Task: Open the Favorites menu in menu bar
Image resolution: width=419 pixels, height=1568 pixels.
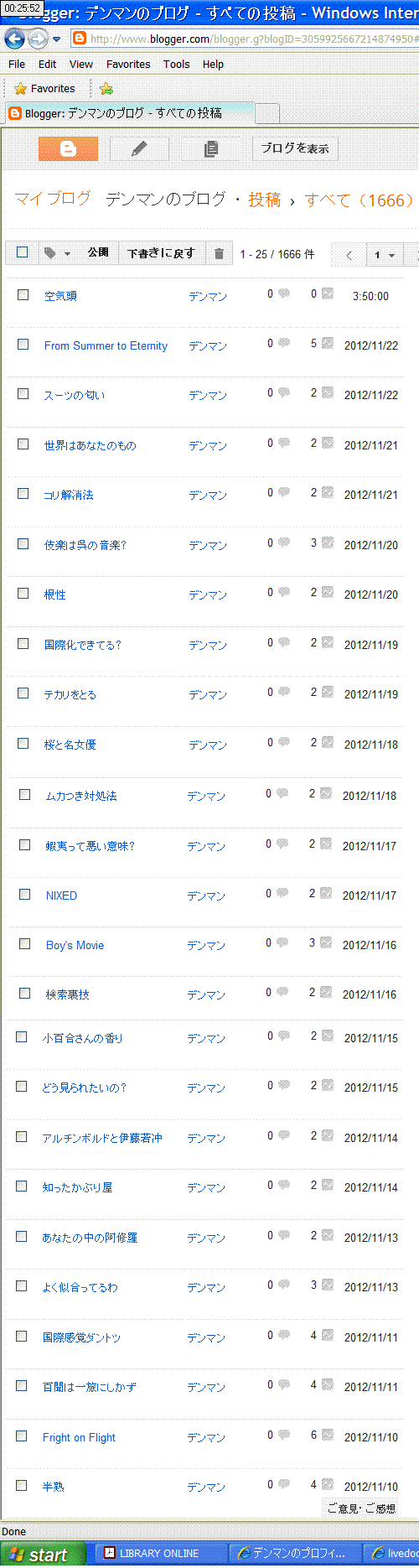Action: point(128,64)
